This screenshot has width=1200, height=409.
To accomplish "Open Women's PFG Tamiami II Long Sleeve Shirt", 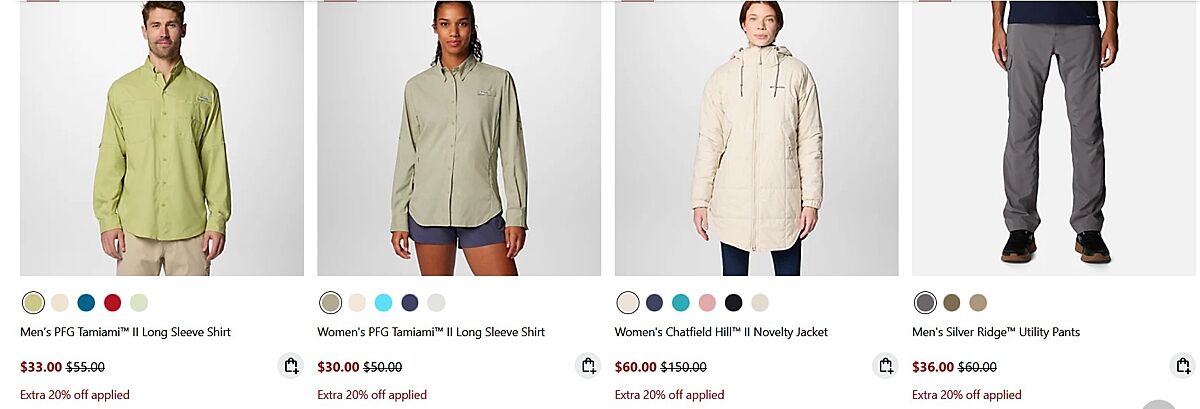I will (x=431, y=332).
